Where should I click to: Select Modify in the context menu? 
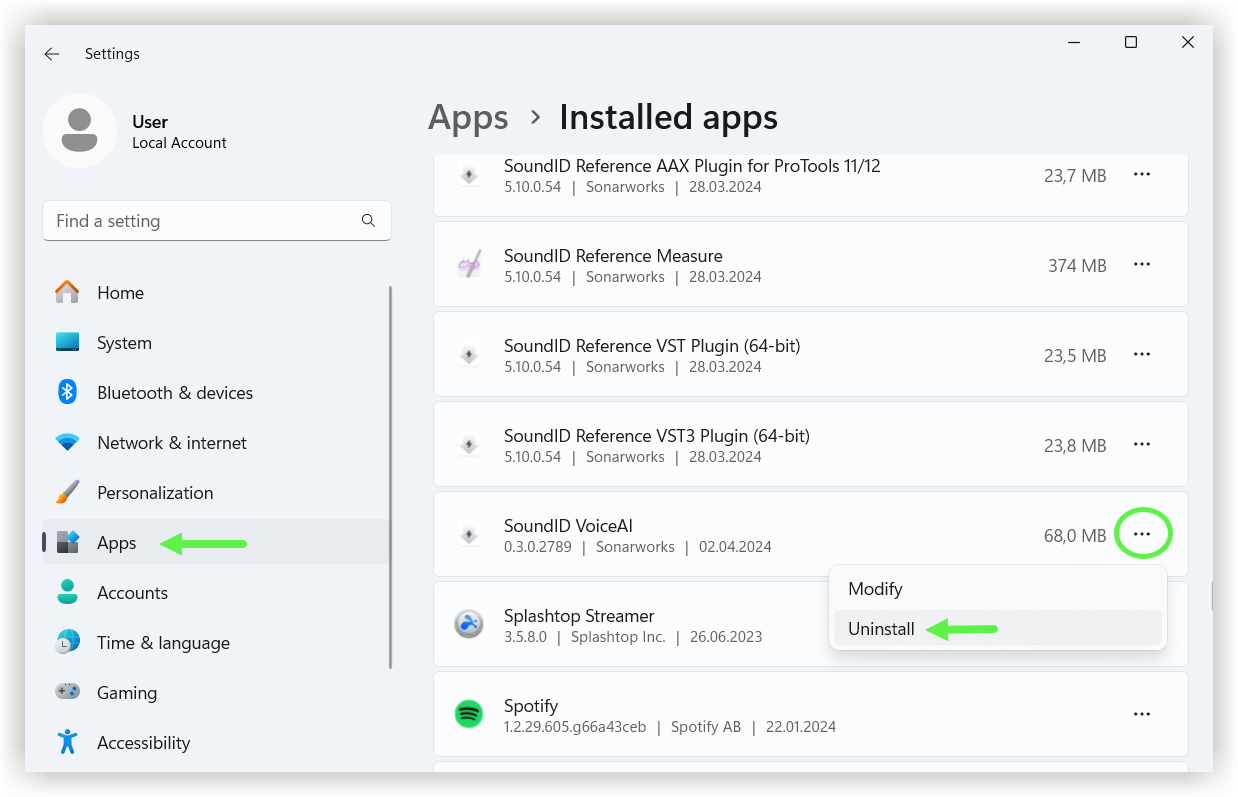[x=997, y=589]
